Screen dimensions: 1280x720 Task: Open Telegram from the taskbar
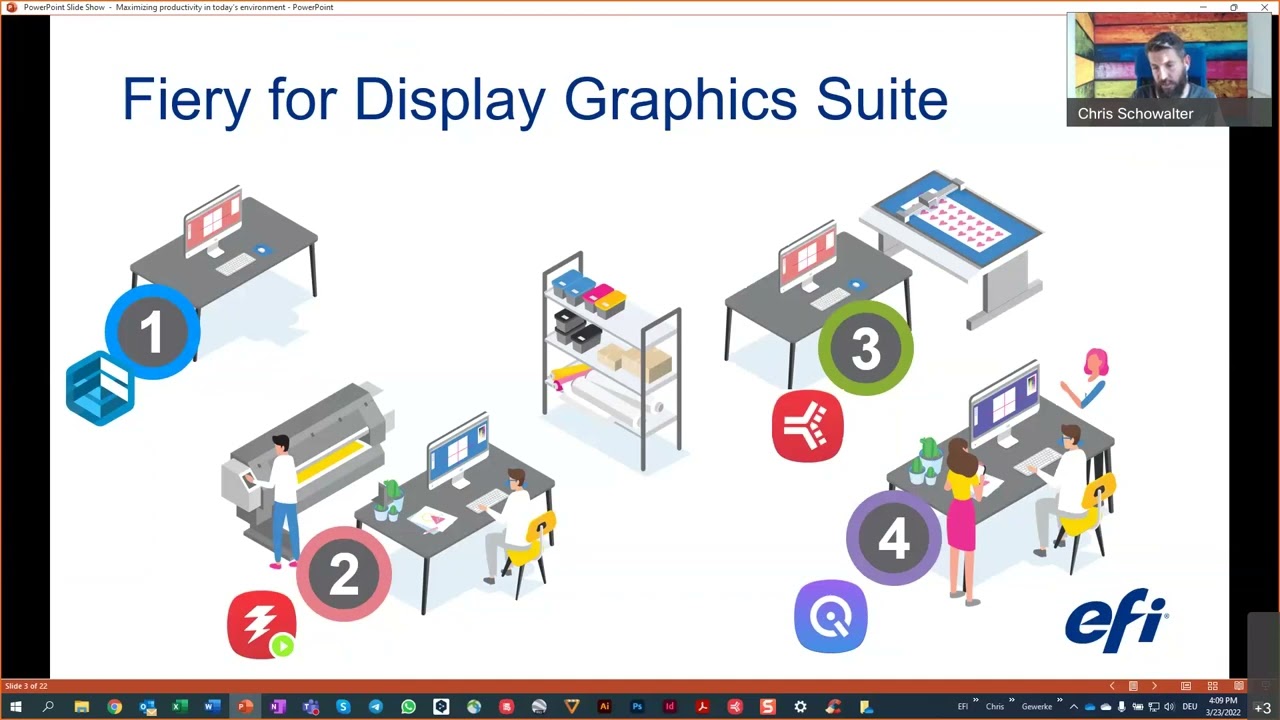point(375,707)
